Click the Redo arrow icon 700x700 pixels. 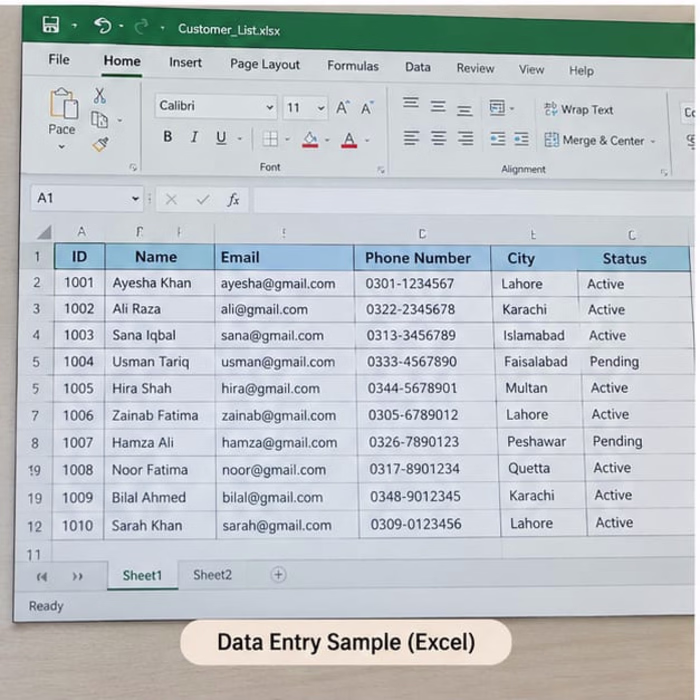point(141,27)
